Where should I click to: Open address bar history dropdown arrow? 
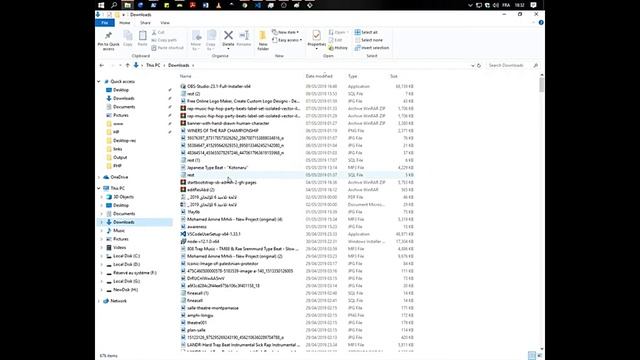point(473,65)
